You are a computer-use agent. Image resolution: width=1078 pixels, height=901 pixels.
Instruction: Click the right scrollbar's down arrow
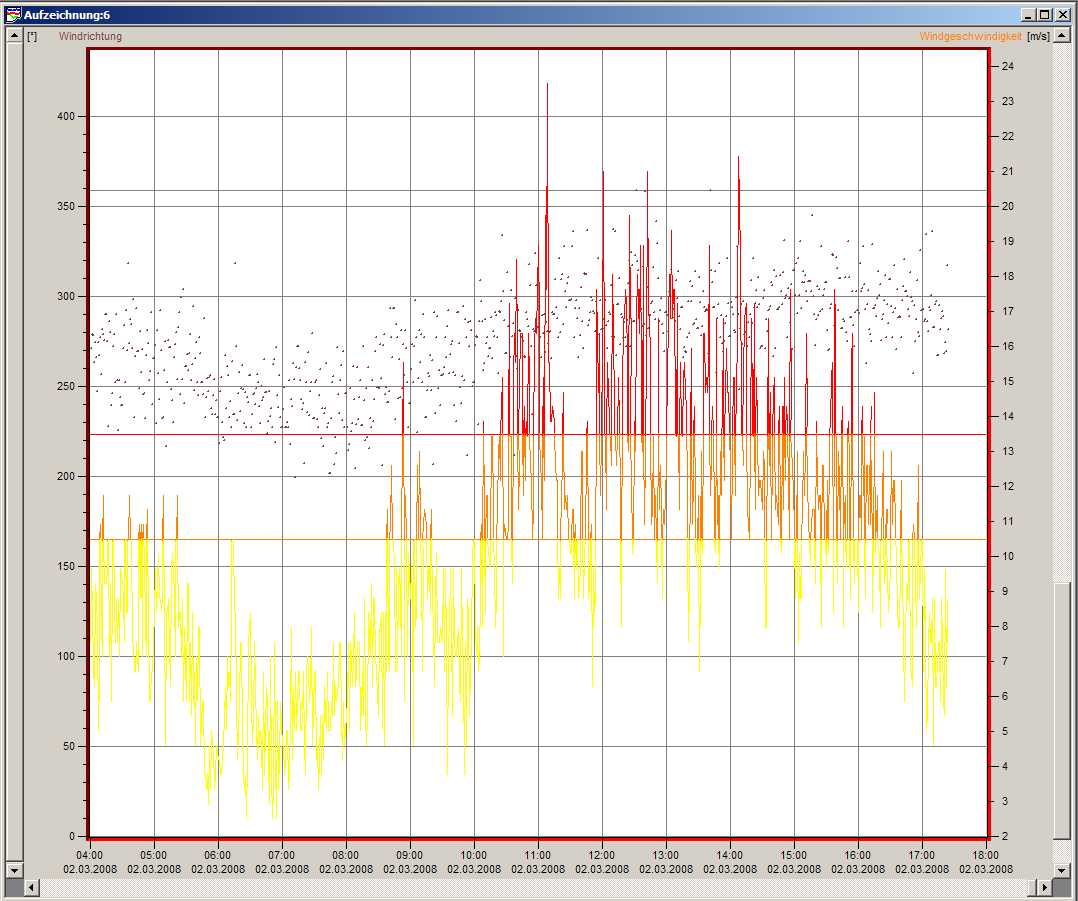tap(1062, 870)
